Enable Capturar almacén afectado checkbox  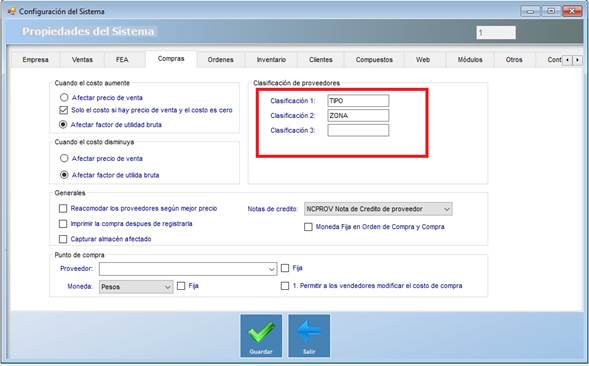click(x=63, y=239)
